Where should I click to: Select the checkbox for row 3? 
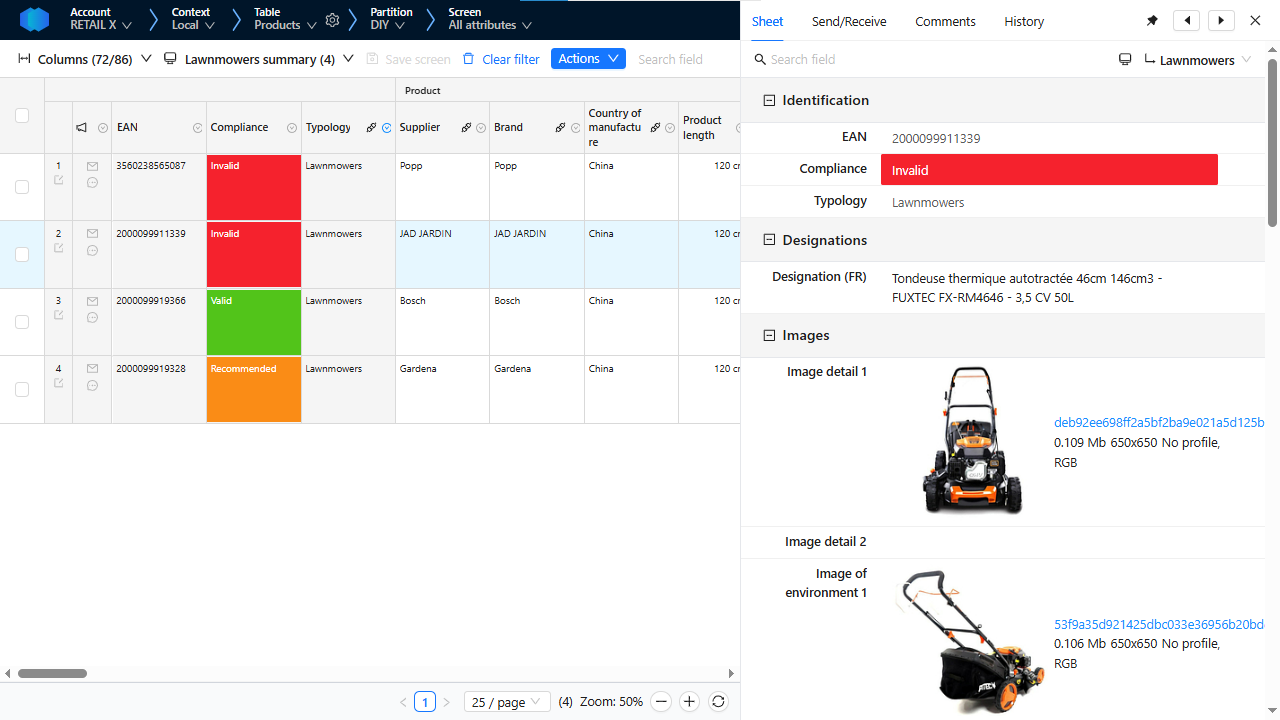(21, 322)
